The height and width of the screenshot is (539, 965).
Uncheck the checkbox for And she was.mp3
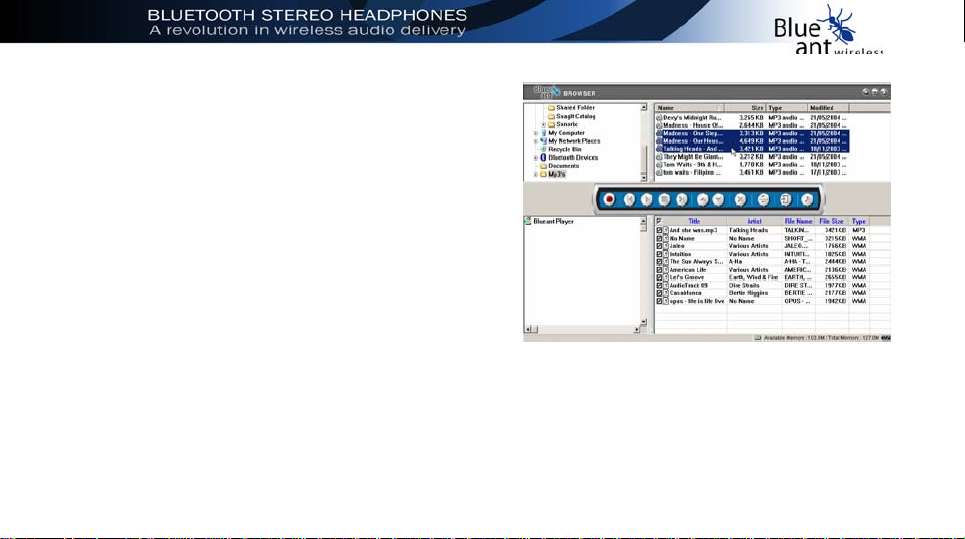click(659, 230)
